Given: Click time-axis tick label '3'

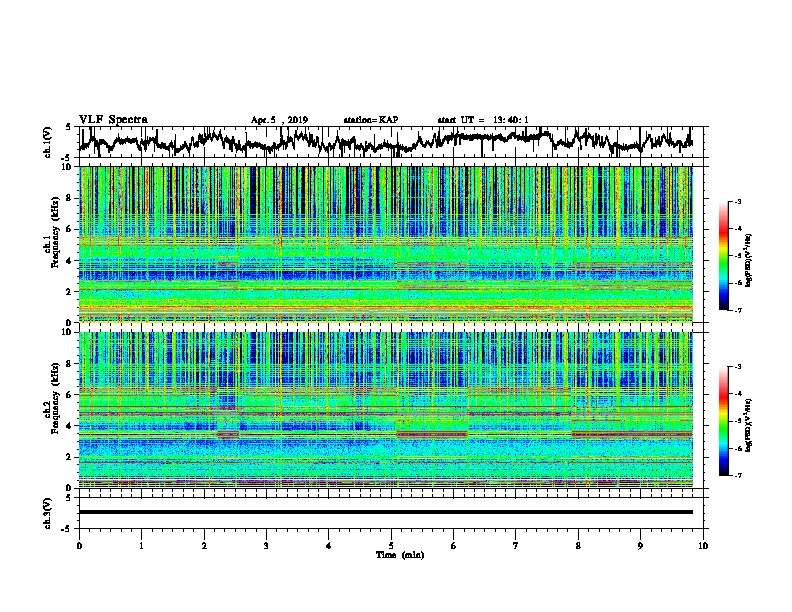Looking at the screenshot, I should coord(266,546).
